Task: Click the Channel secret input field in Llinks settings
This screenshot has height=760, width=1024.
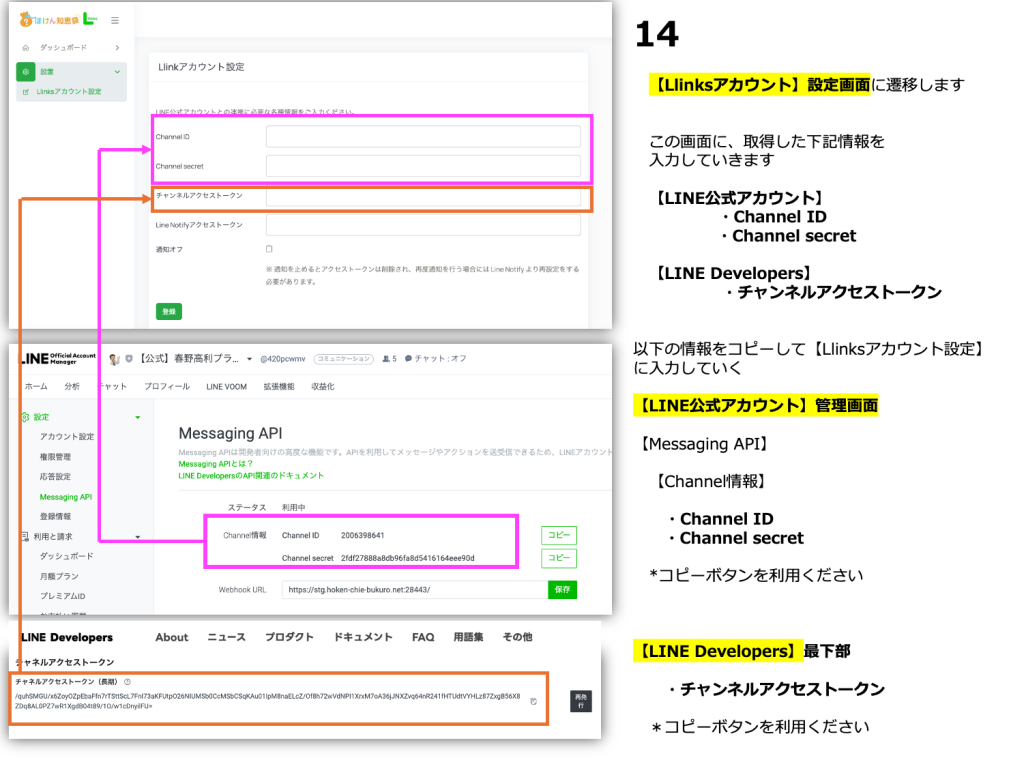Action: [x=423, y=166]
